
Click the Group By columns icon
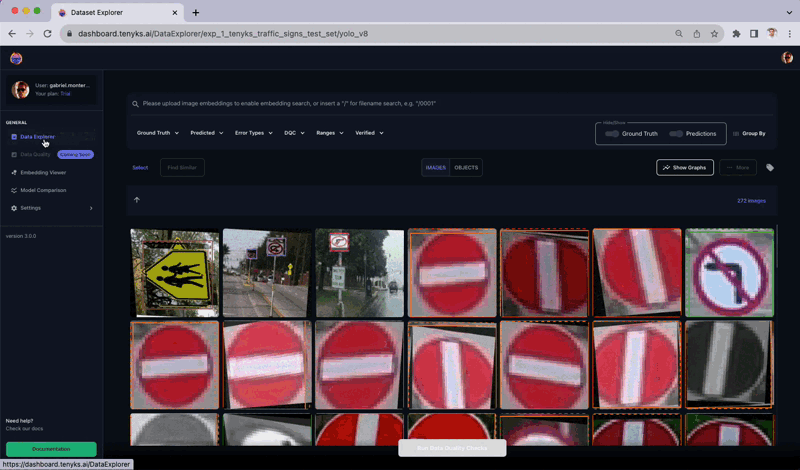736,134
